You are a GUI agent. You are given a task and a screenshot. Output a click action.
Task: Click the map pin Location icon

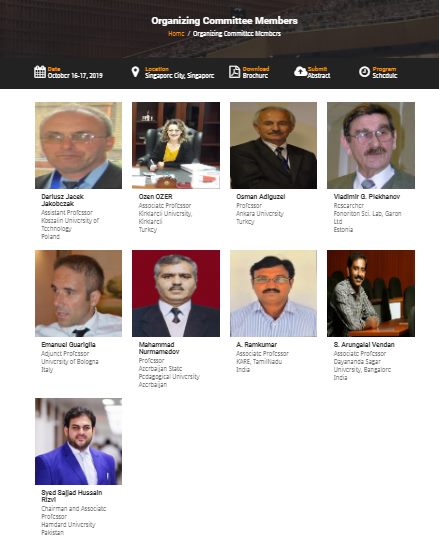pos(136,72)
